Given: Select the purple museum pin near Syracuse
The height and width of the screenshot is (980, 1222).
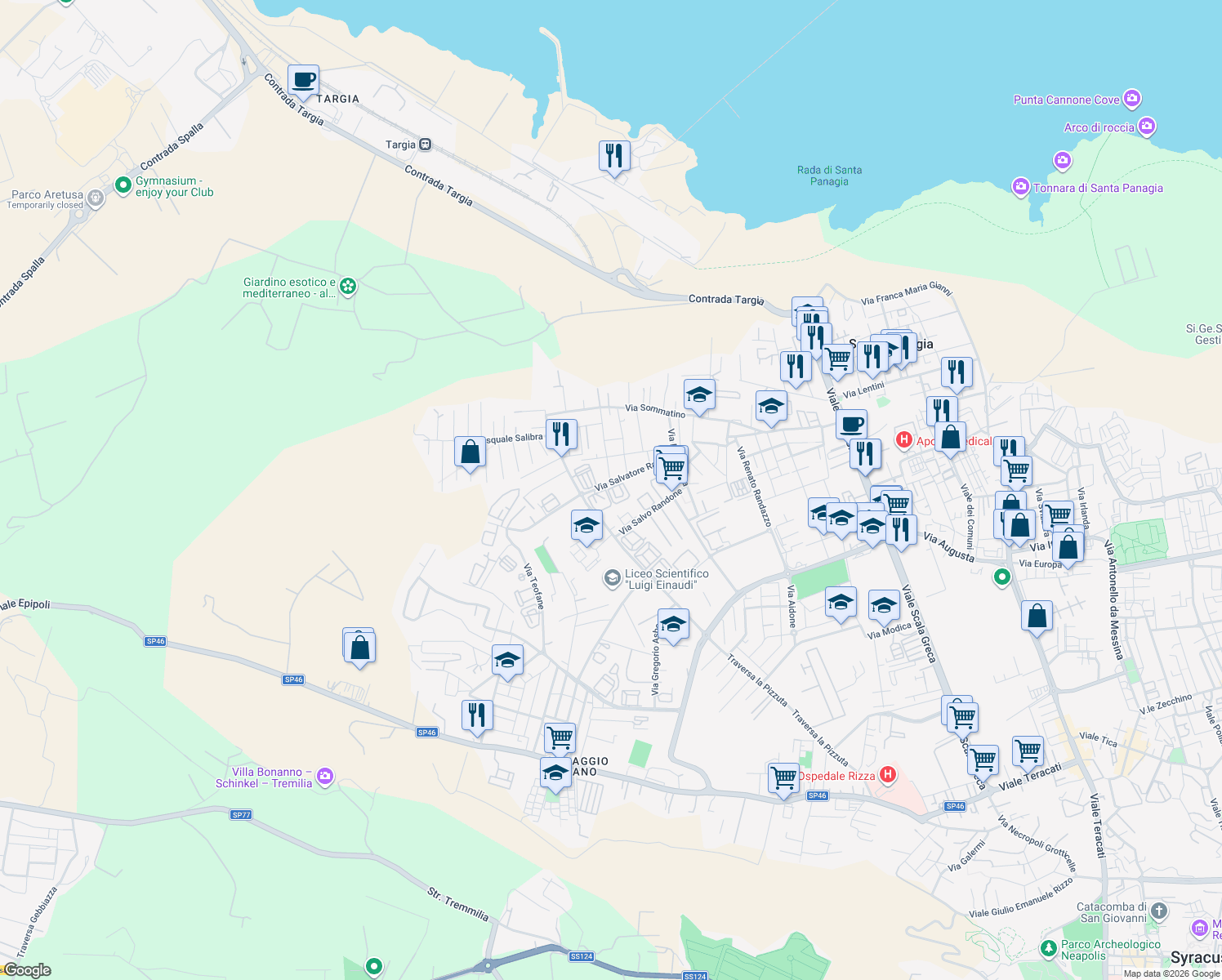Looking at the screenshot, I should coord(1199,929).
